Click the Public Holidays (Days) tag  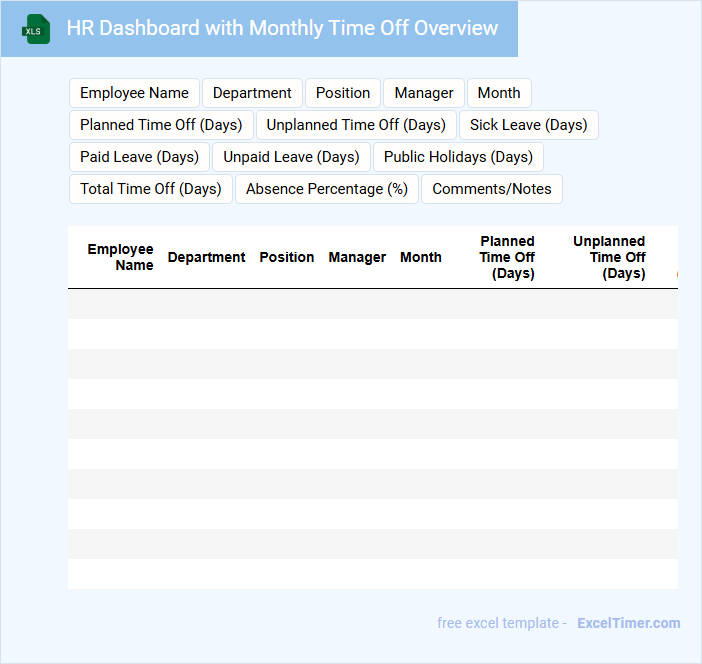point(458,157)
